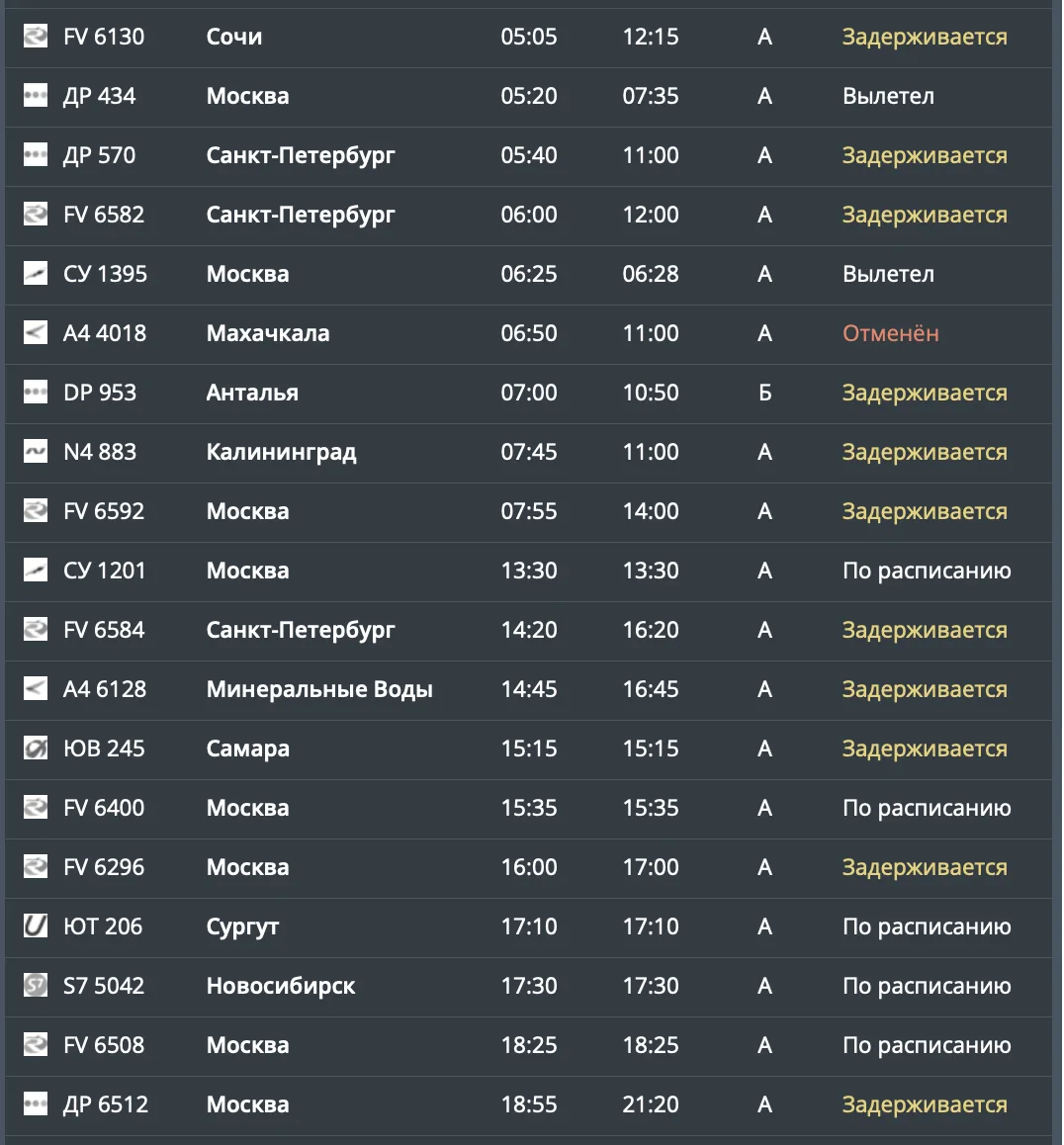Click the Отменён status of flight A4 4018
The image size is (1064, 1145).
[x=890, y=333]
